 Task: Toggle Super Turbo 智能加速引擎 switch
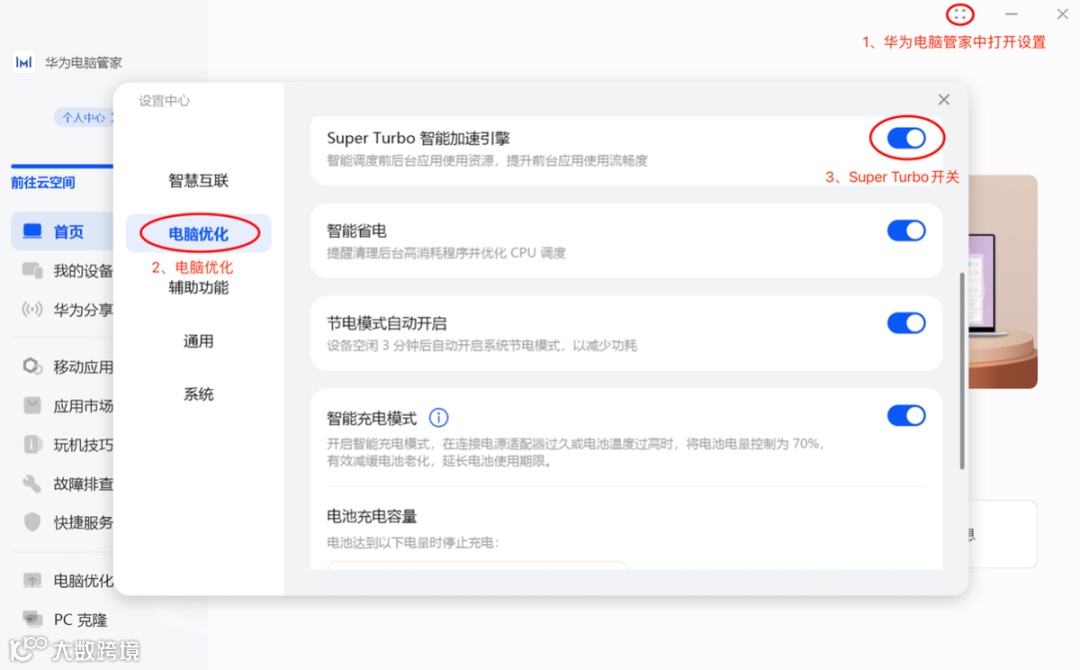coord(906,138)
